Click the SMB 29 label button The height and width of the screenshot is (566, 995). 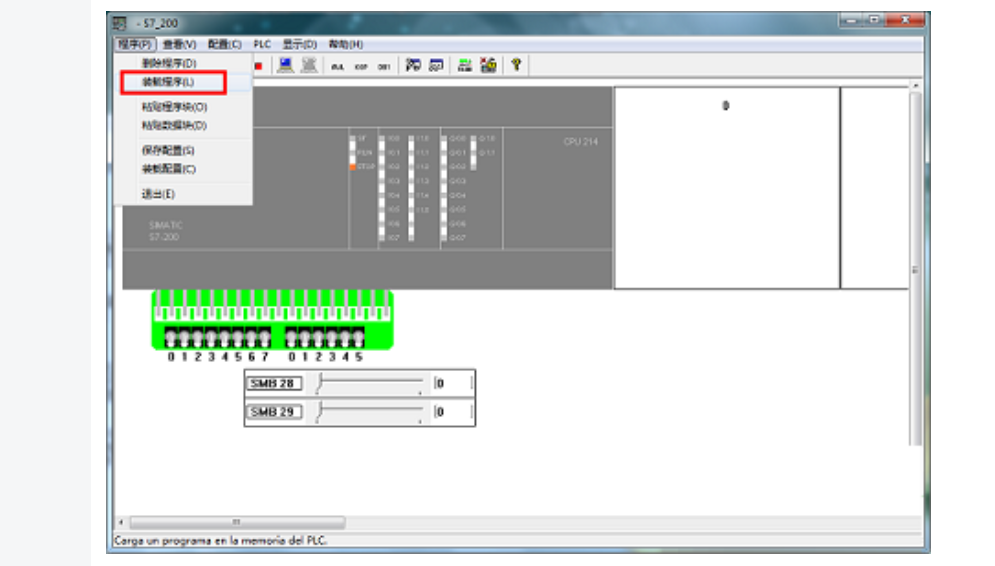[x=273, y=412]
